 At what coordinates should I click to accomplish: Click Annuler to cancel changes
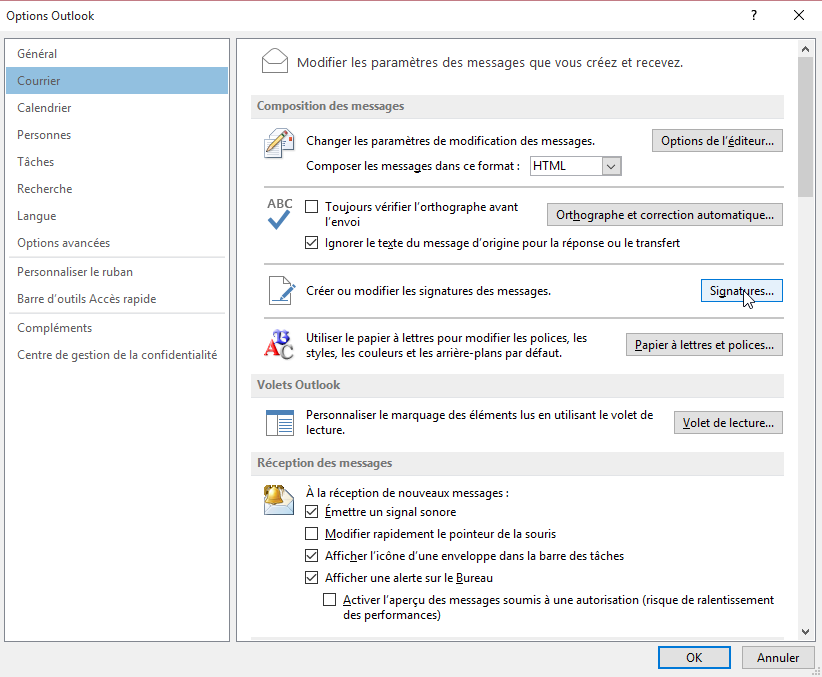(x=777, y=658)
